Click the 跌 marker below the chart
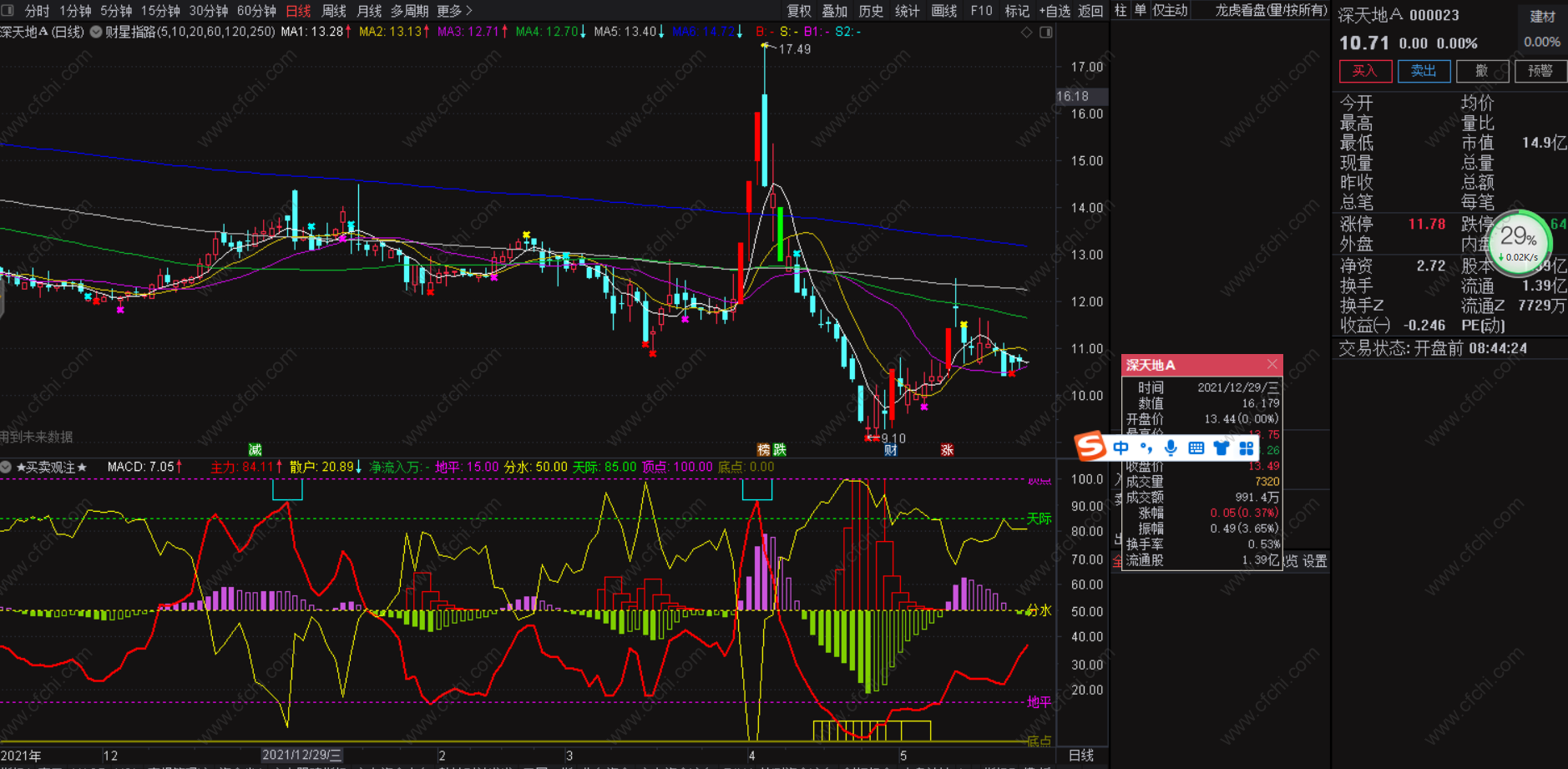 [x=780, y=450]
